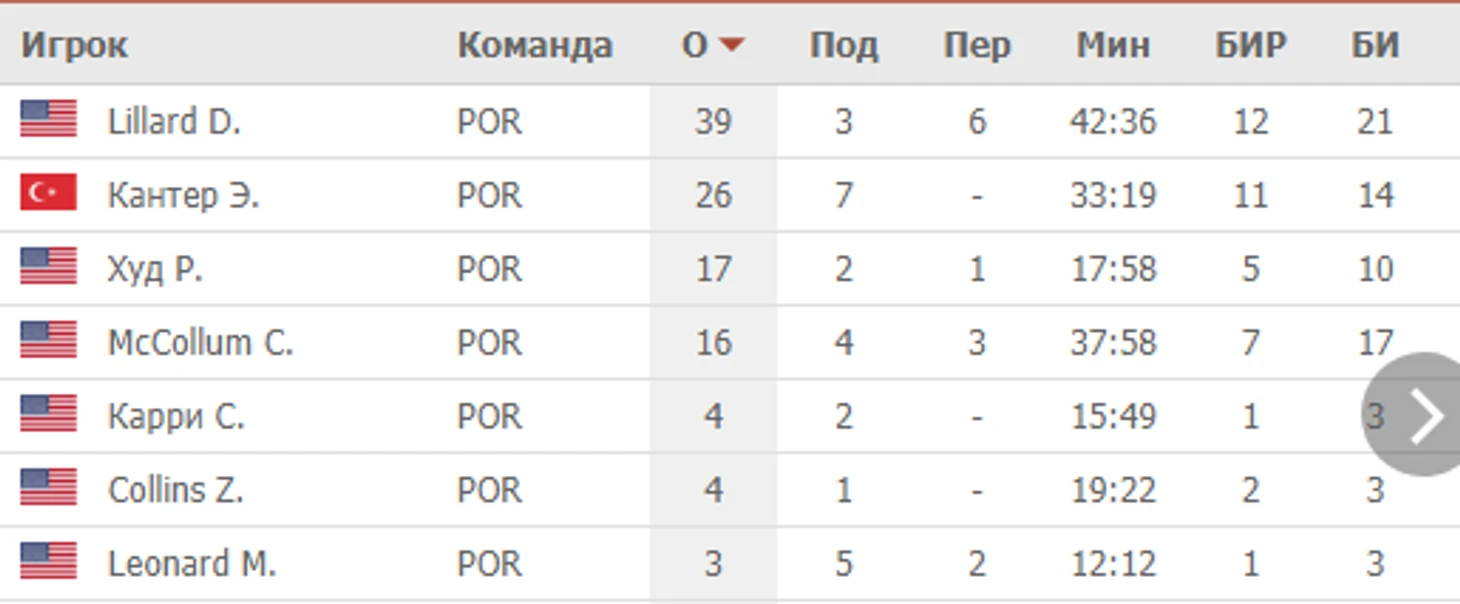1460x604 pixels.
Task: Click the USA flag beside Collins Z.
Action: (x=48, y=488)
